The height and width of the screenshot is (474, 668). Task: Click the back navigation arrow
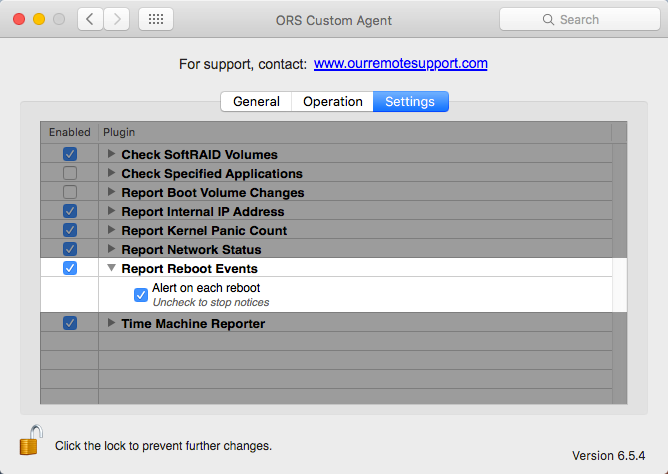click(90, 19)
